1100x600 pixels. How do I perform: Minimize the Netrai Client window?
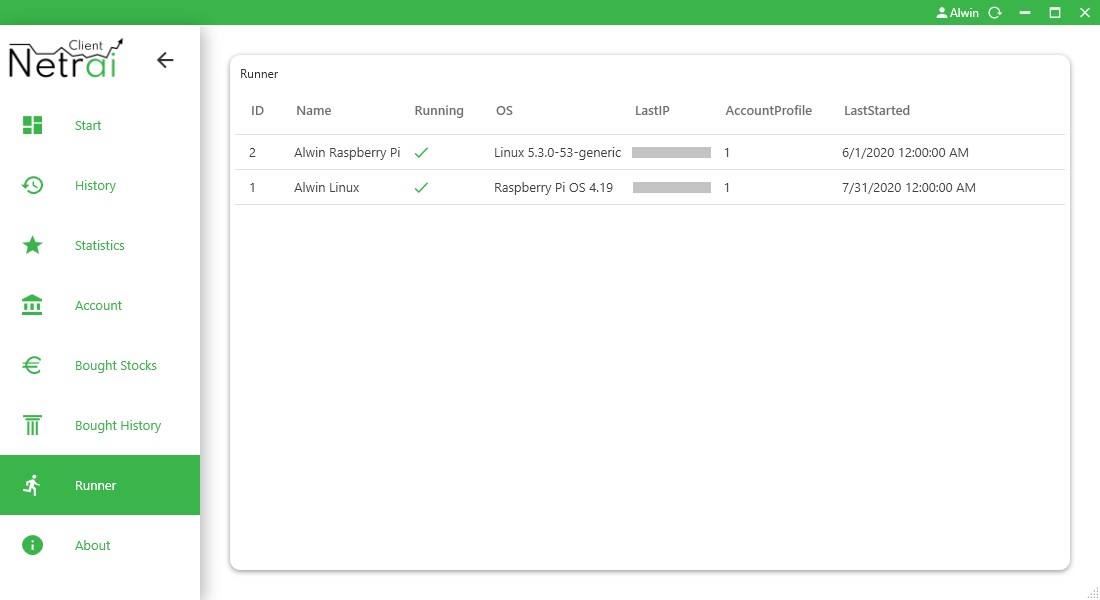1025,13
